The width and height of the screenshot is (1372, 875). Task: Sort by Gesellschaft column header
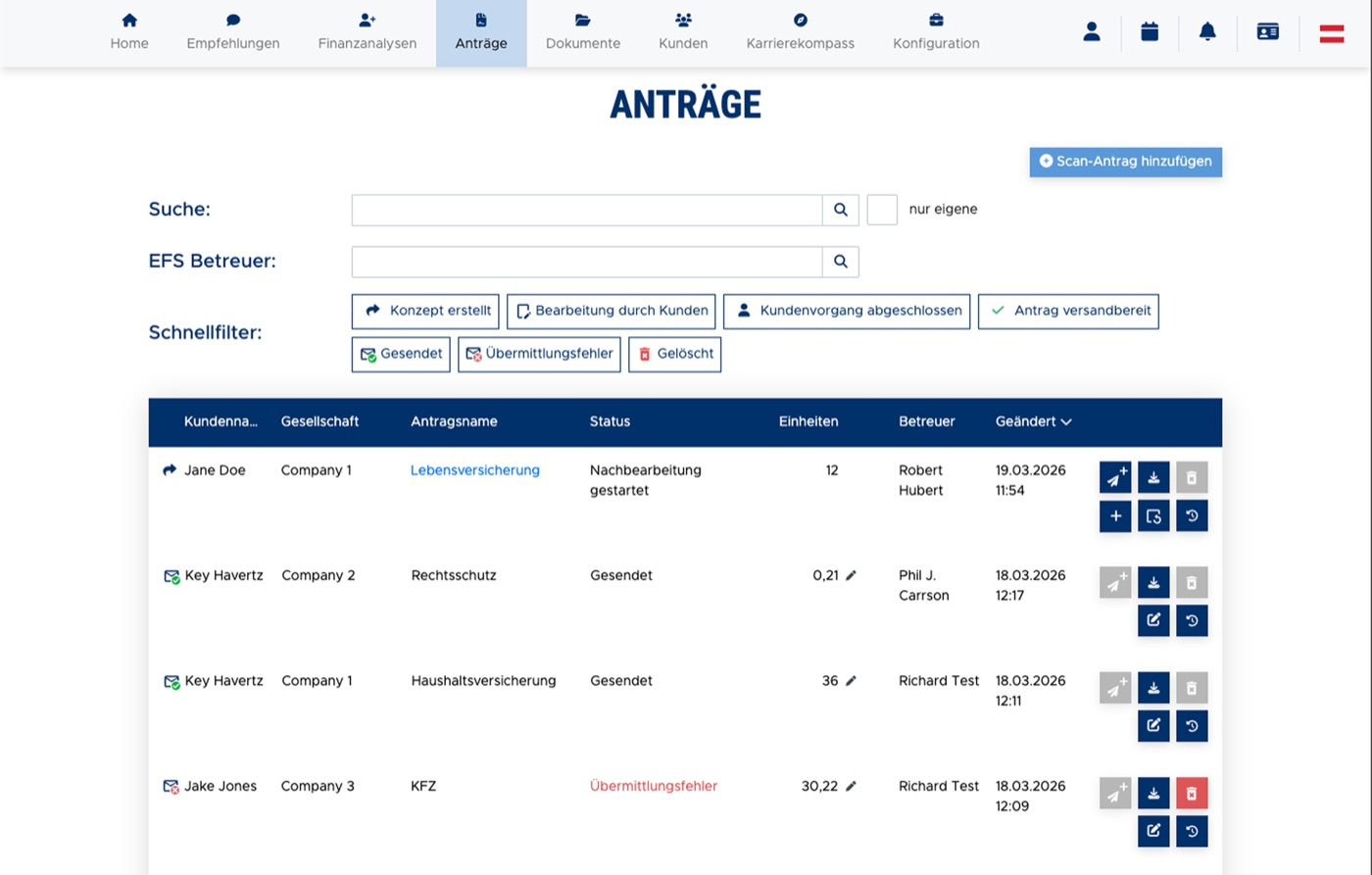point(319,421)
